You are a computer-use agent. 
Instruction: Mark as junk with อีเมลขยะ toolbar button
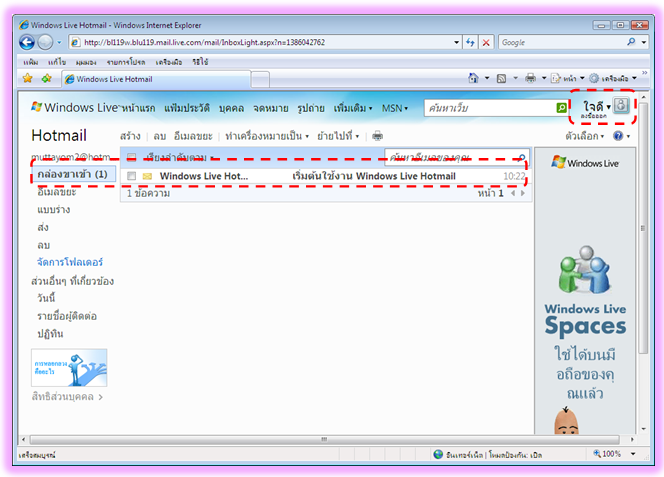pyautogui.click(x=193, y=136)
